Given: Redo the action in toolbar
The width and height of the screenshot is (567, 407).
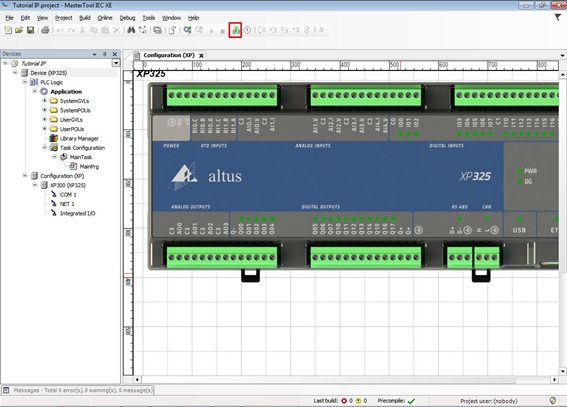Looking at the screenshot, I should (x=71, y=30).
